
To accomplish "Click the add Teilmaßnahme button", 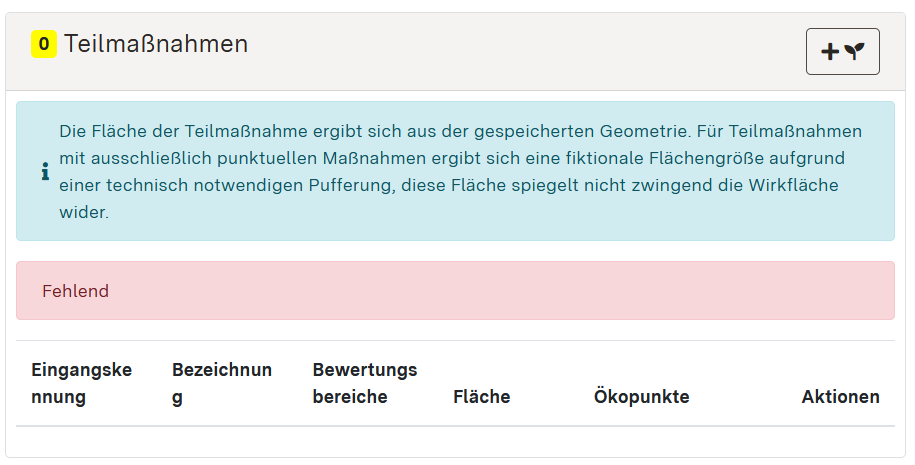I will point(842,52).
